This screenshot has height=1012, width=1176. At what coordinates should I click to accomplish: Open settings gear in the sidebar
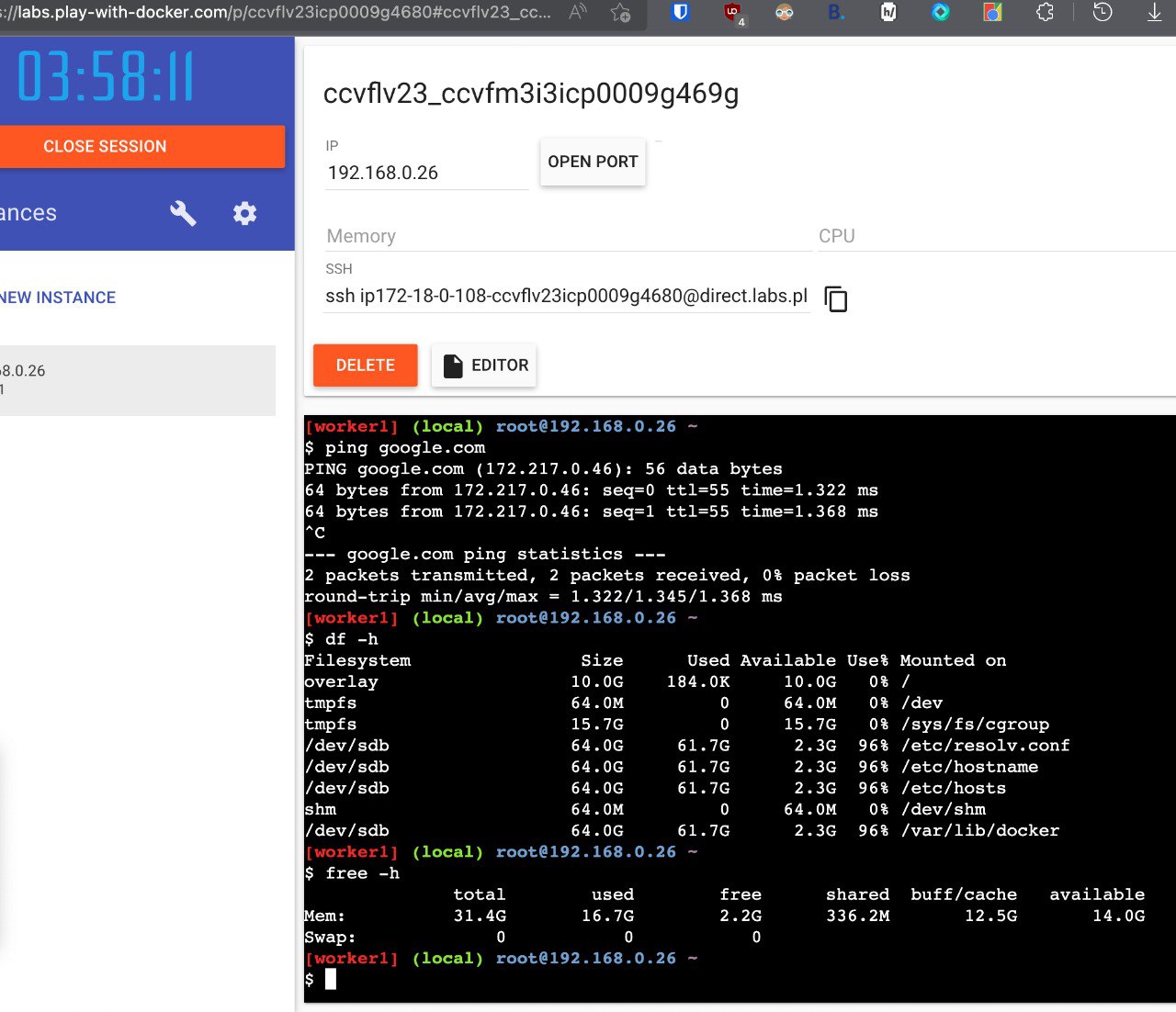coord(244,213)
